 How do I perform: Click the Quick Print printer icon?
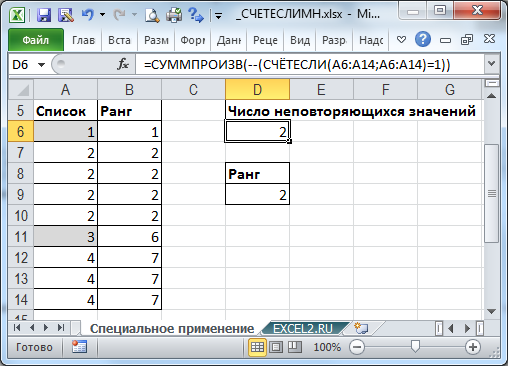[174, 15]
